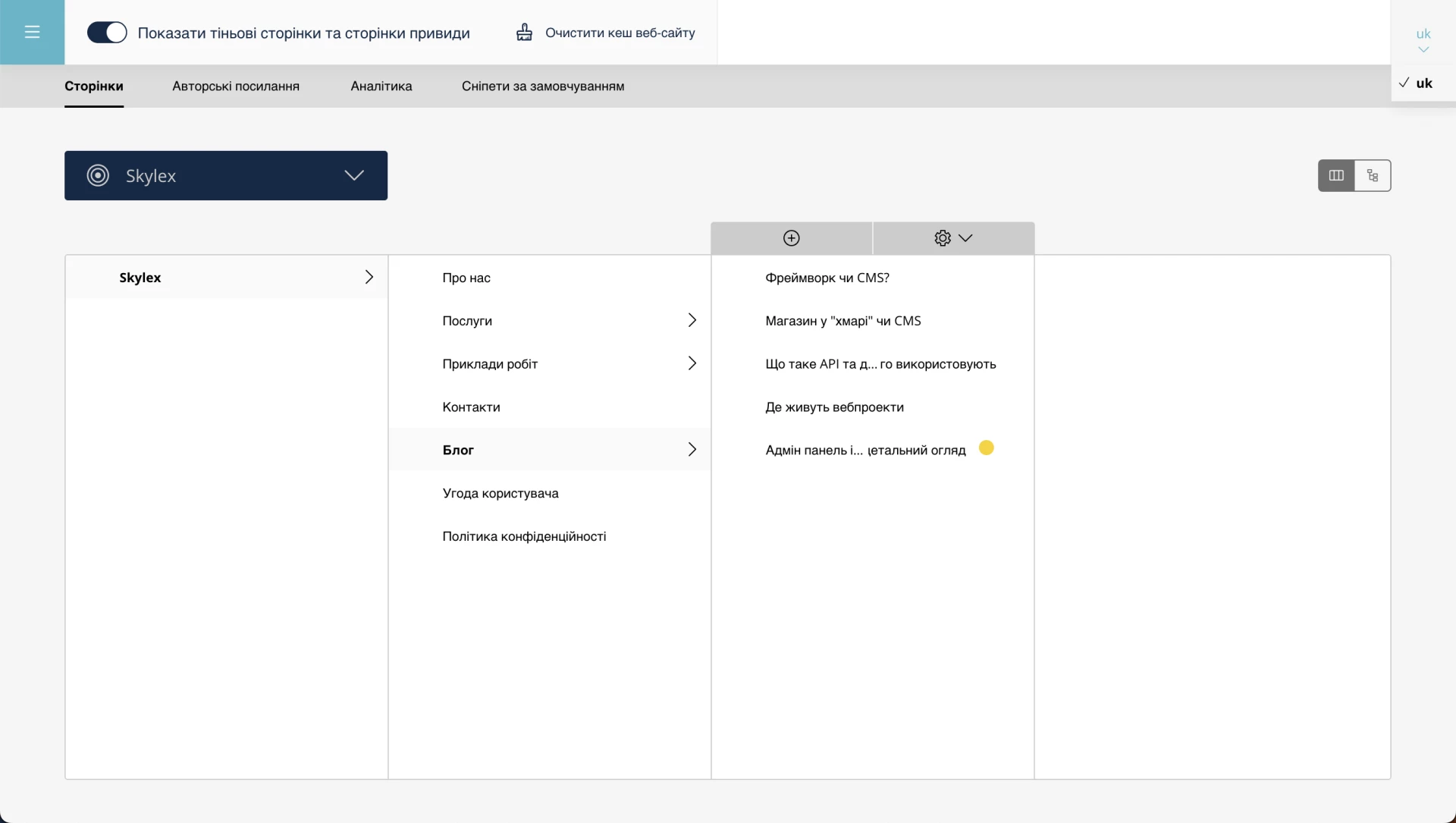Image resolution: width=1456 pixels, height=823 pixels.
Task: Open the Аналітика tab
Action: tap(381, 86)
